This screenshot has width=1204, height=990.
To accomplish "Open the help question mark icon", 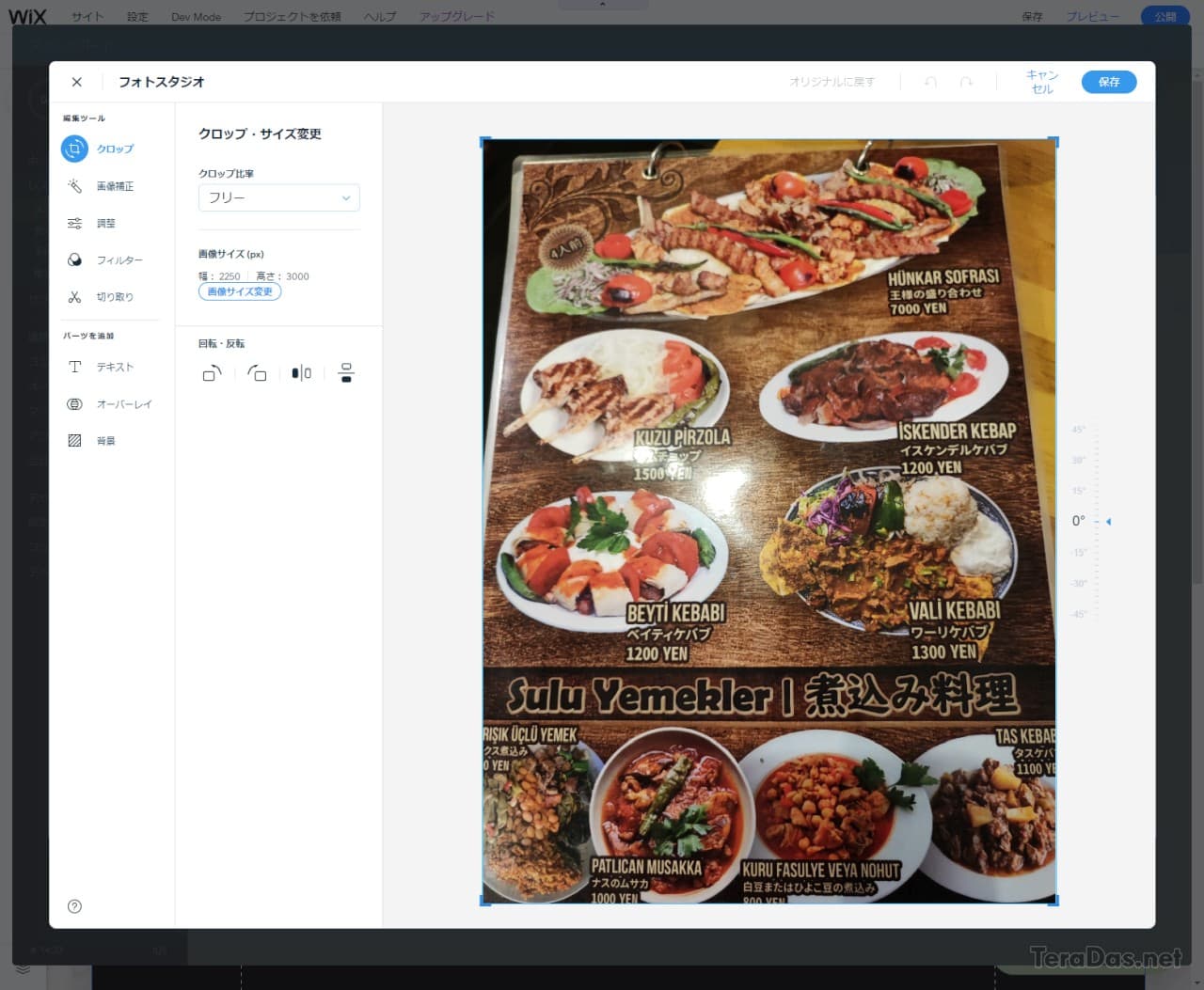I will click(74, 906).
